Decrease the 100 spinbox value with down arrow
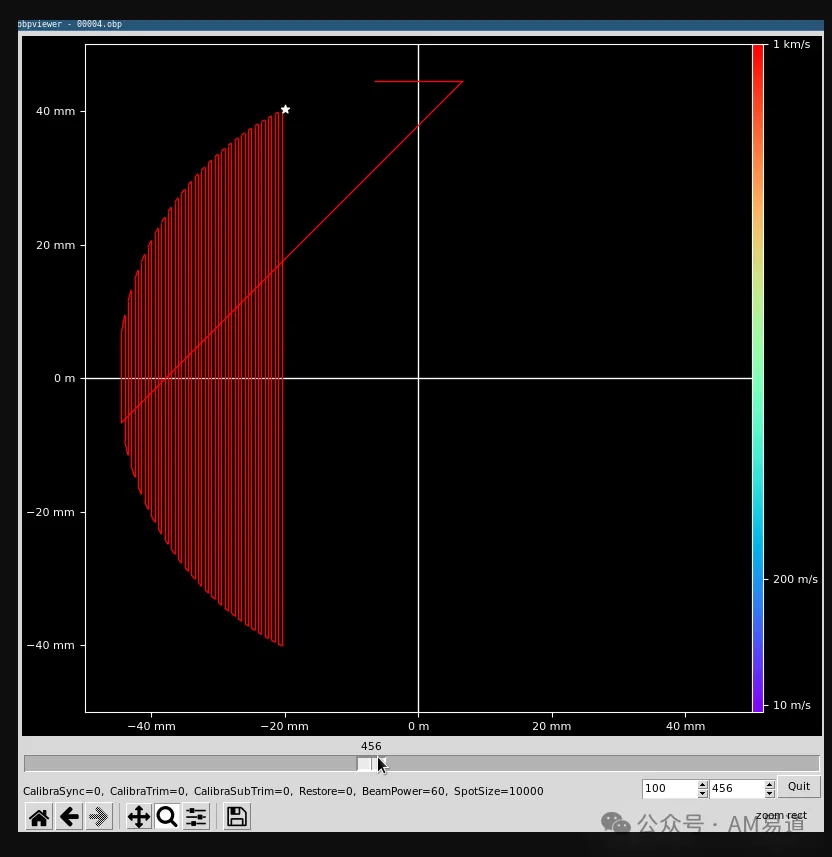The image size is (832, 857). click(x=702, y=793)
